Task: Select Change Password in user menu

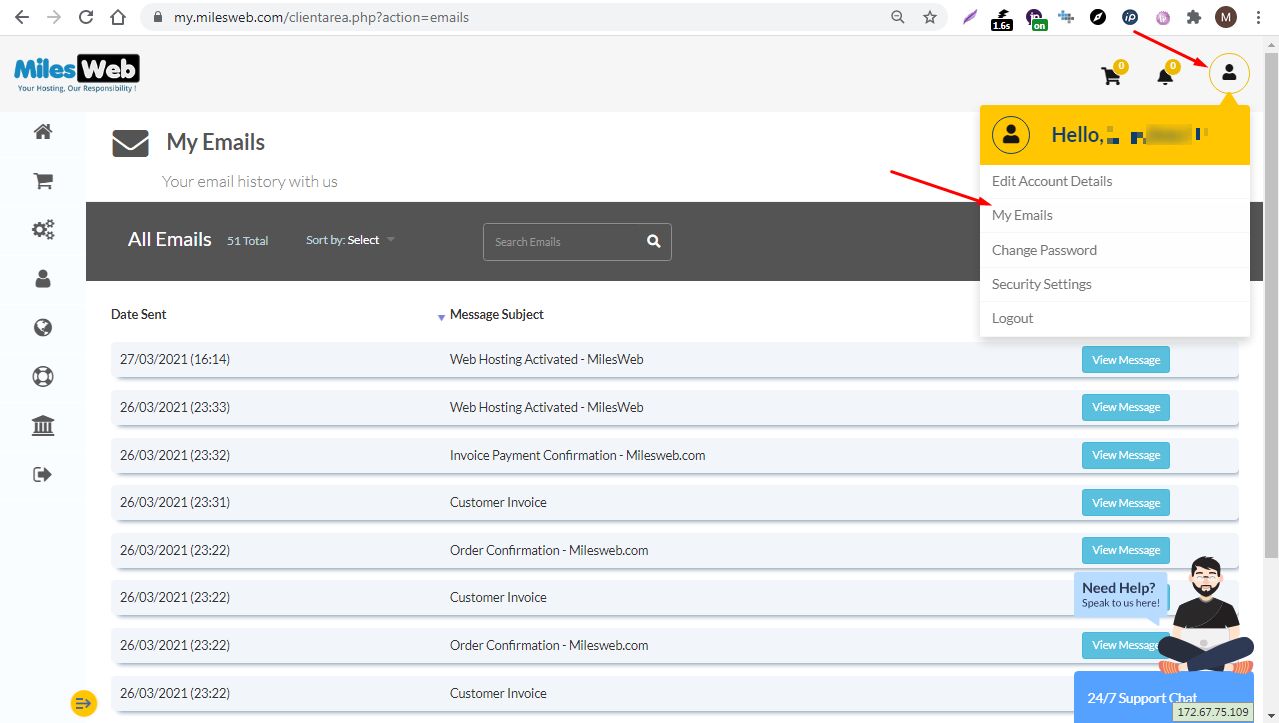Action: (x=1114, y=250)
